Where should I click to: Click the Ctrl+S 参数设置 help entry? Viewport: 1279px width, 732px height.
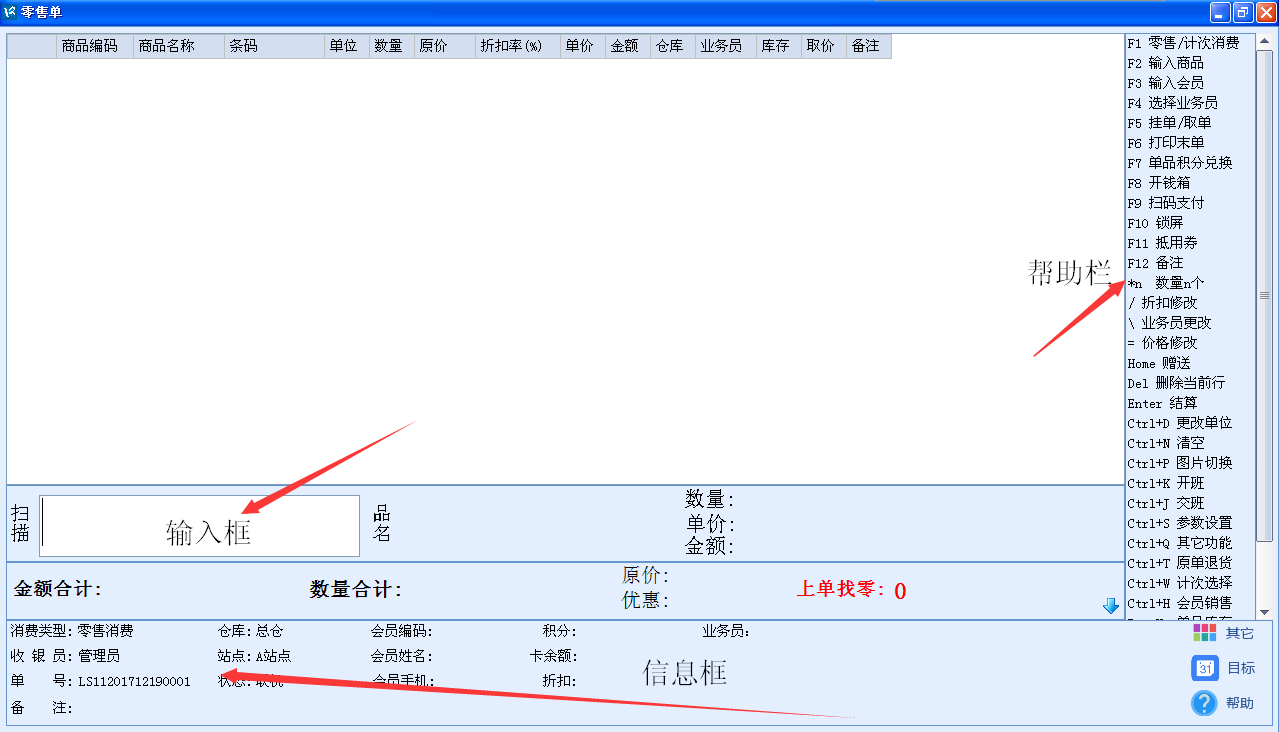pyautogui.click(x=1179, y=523)
